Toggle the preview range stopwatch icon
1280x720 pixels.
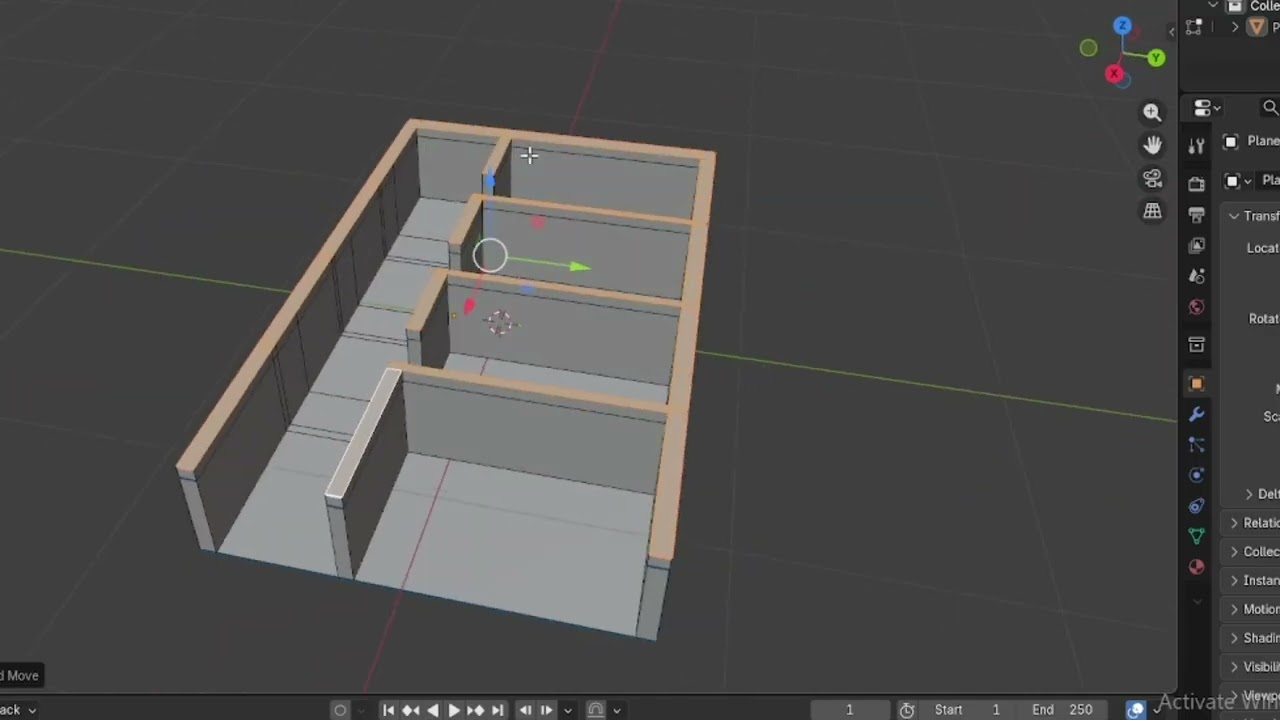pyautogui.click(x=906, y=710)
